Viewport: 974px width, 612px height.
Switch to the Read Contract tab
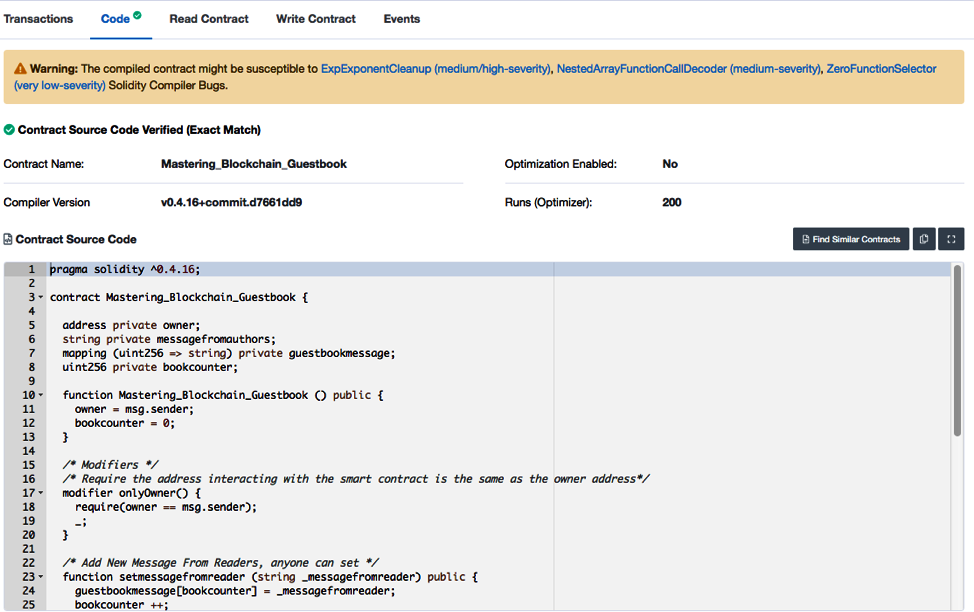point(209,19)
